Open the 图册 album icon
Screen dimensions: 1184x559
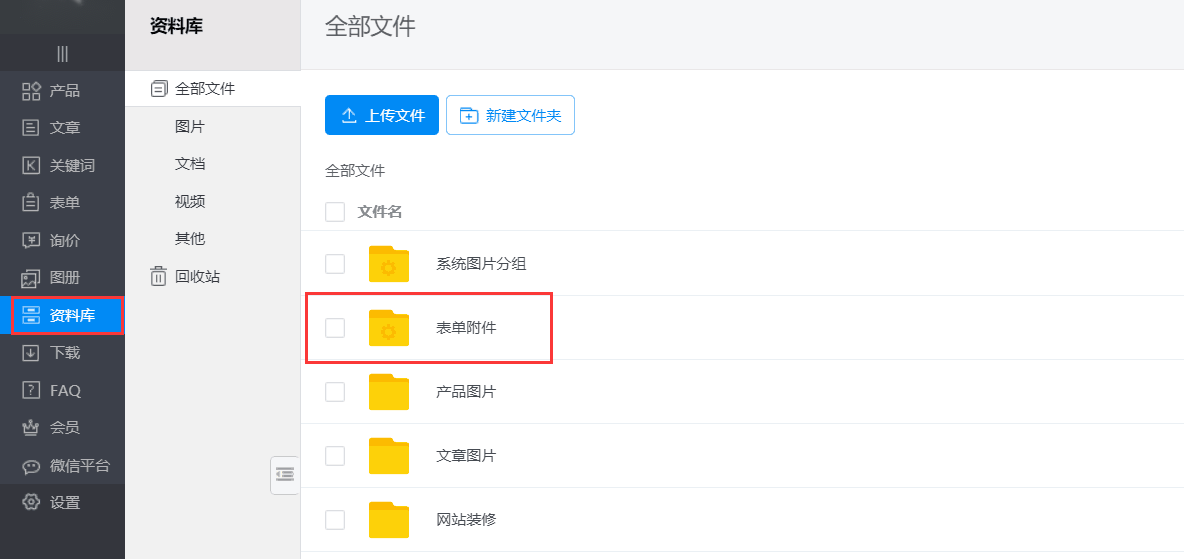click(31, 278)
